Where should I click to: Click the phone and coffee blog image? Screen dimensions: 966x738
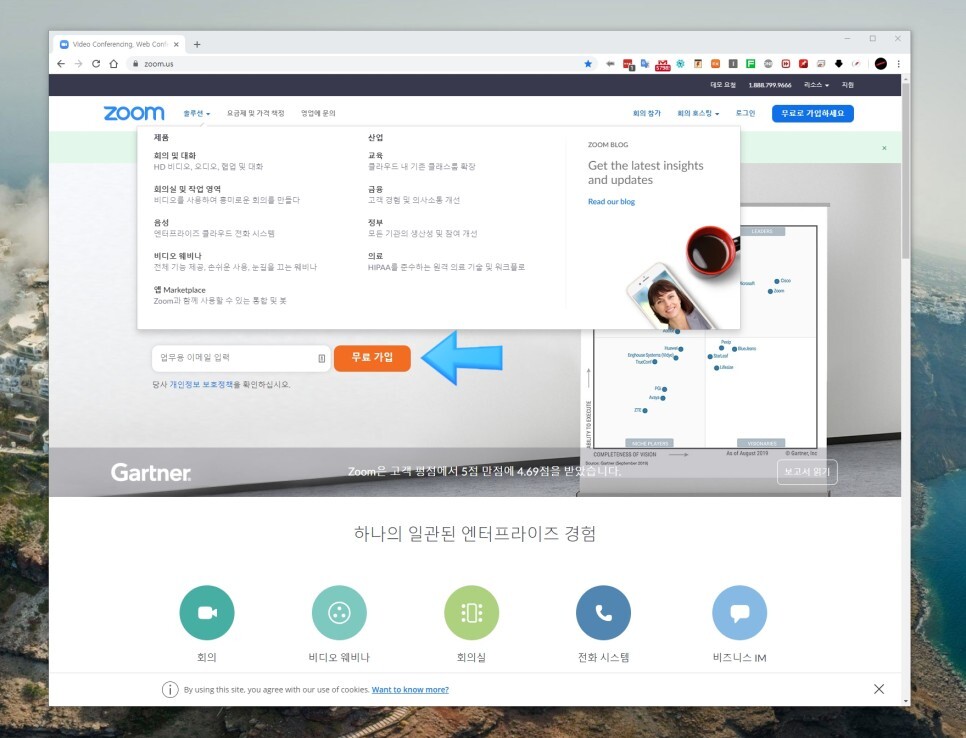coord(681,277)
